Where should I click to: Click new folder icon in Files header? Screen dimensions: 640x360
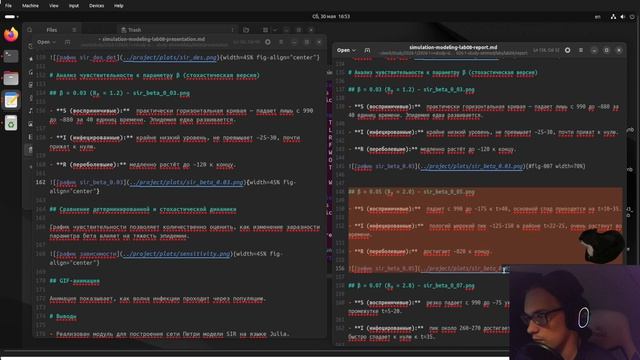[x=246, y=30]
